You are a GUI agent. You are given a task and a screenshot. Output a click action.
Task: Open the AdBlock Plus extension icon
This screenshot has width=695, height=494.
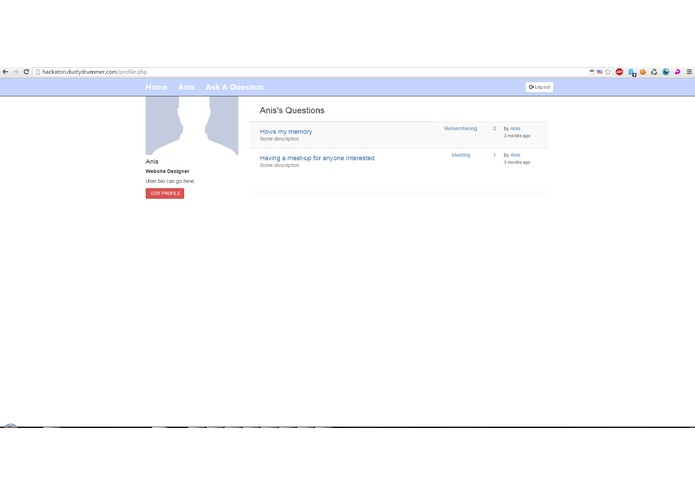pos(619,72)
